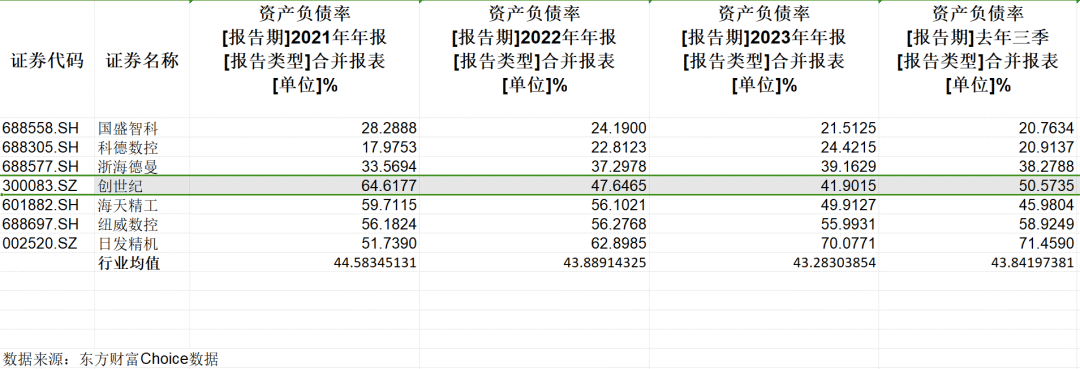This screenshot has height=369, width=1080.
Task: Select value 47.6465 for 创世纪
Action: [x=534, y=185]
